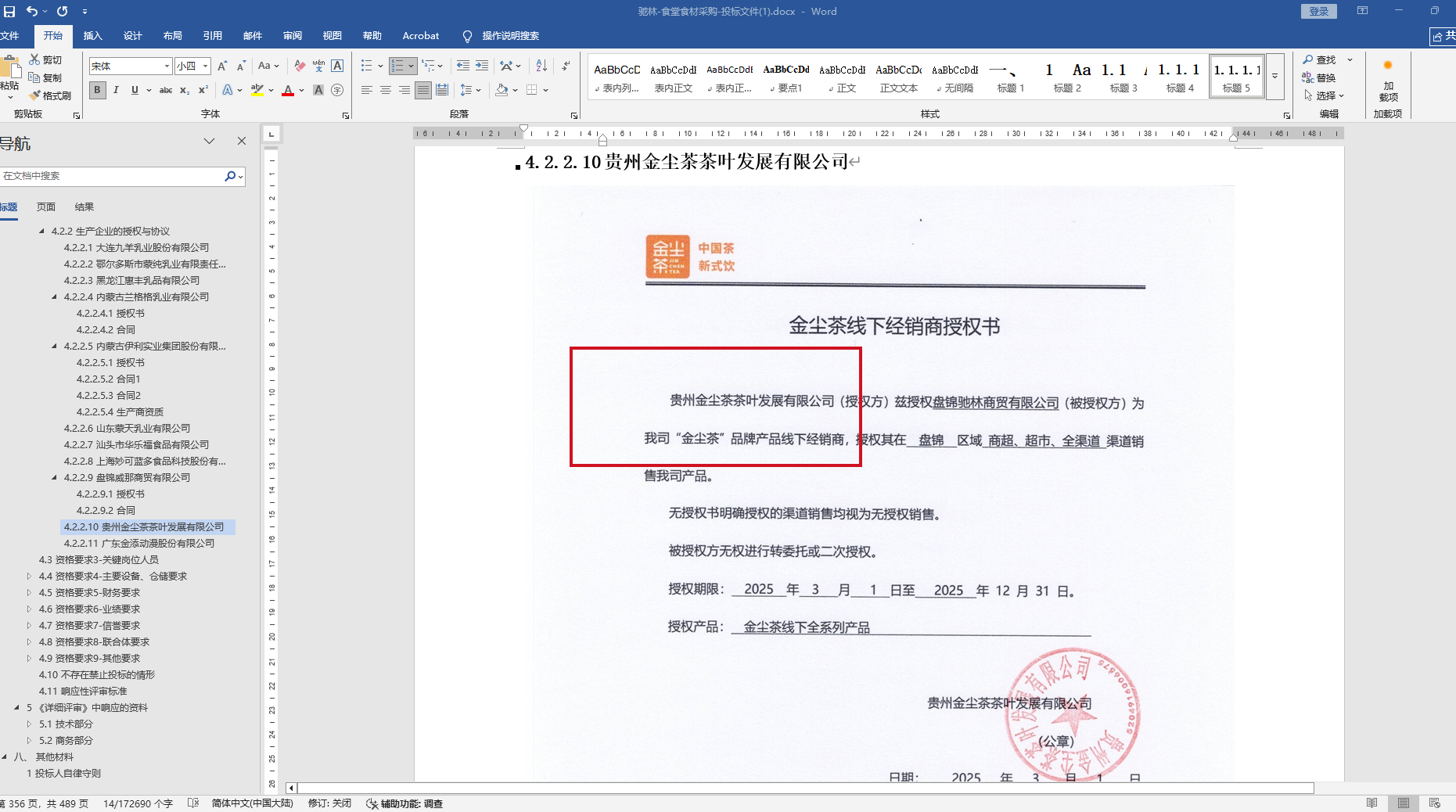Apply the 标题 1 style

pyautogui.click(x=1011, y=77)
